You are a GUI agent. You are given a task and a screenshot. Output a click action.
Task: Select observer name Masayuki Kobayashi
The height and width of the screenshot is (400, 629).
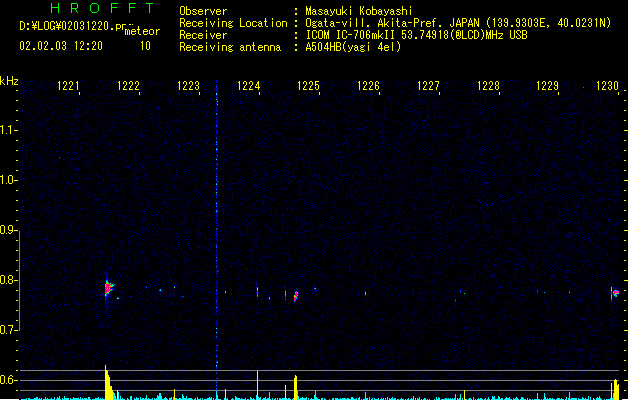click(x=359, y=11)
